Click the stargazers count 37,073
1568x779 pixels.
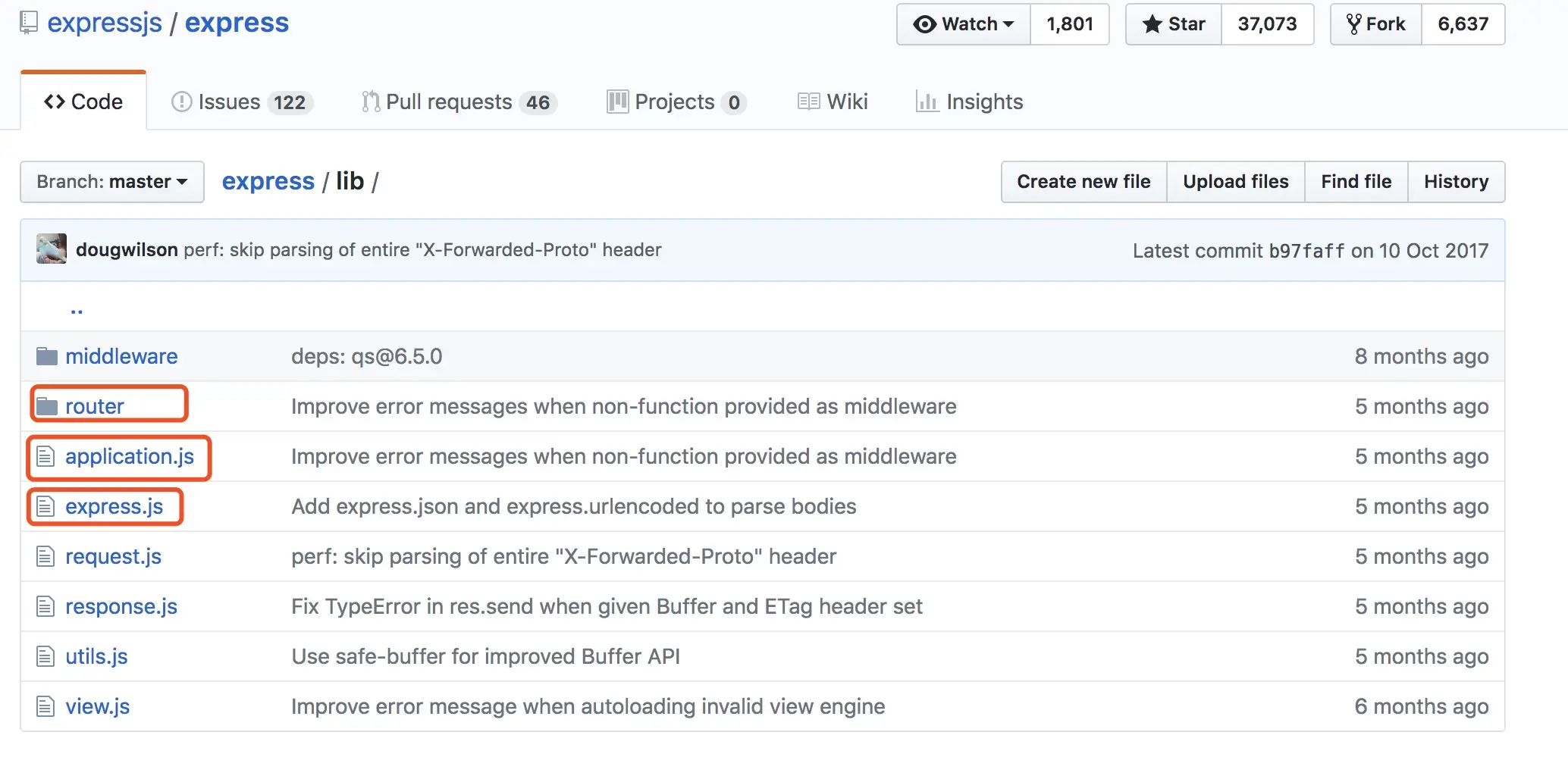tap(1267, 24)
